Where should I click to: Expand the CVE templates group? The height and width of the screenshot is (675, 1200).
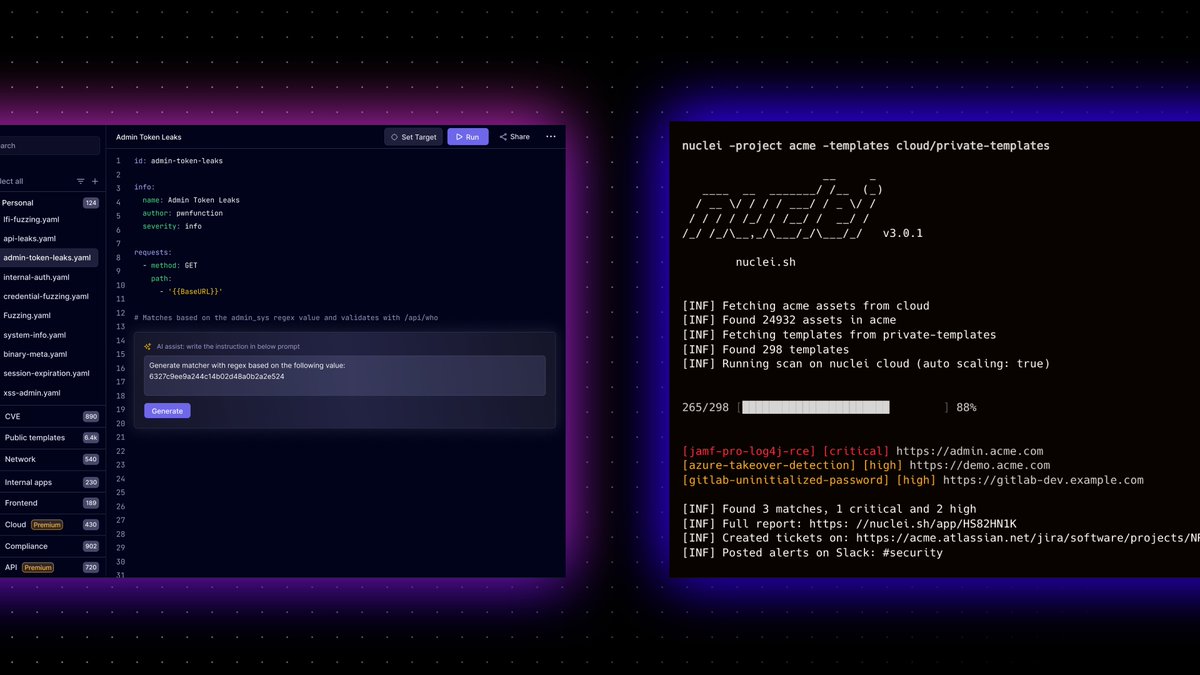click(49, 416)
